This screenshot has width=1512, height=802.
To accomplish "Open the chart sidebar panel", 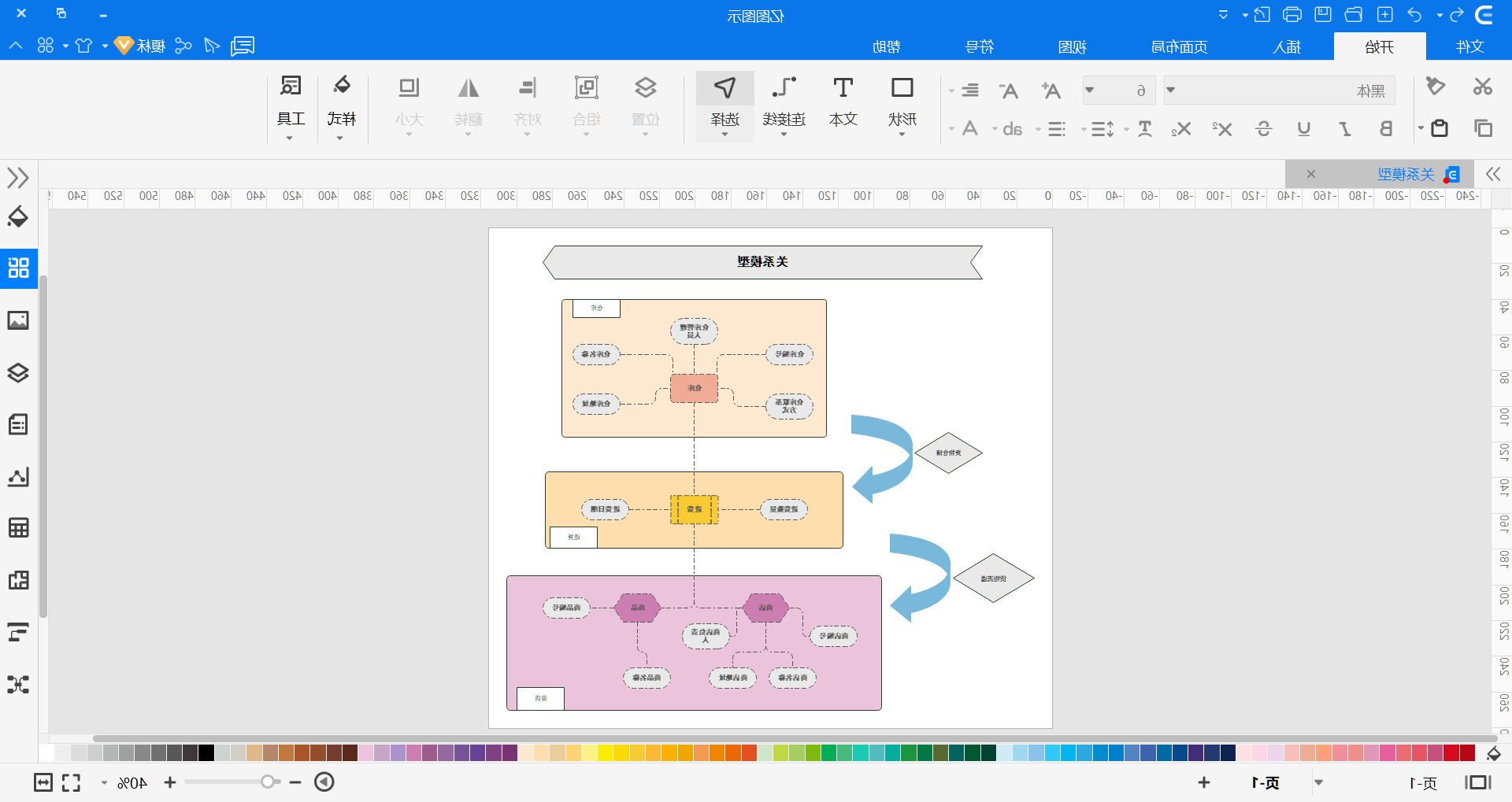I will 18,476.
